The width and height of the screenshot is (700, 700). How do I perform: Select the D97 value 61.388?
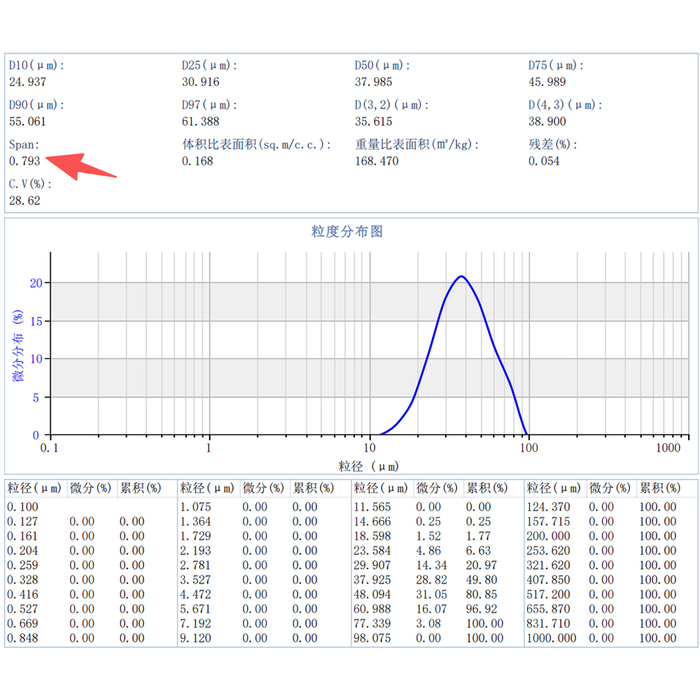pos(200,121)
